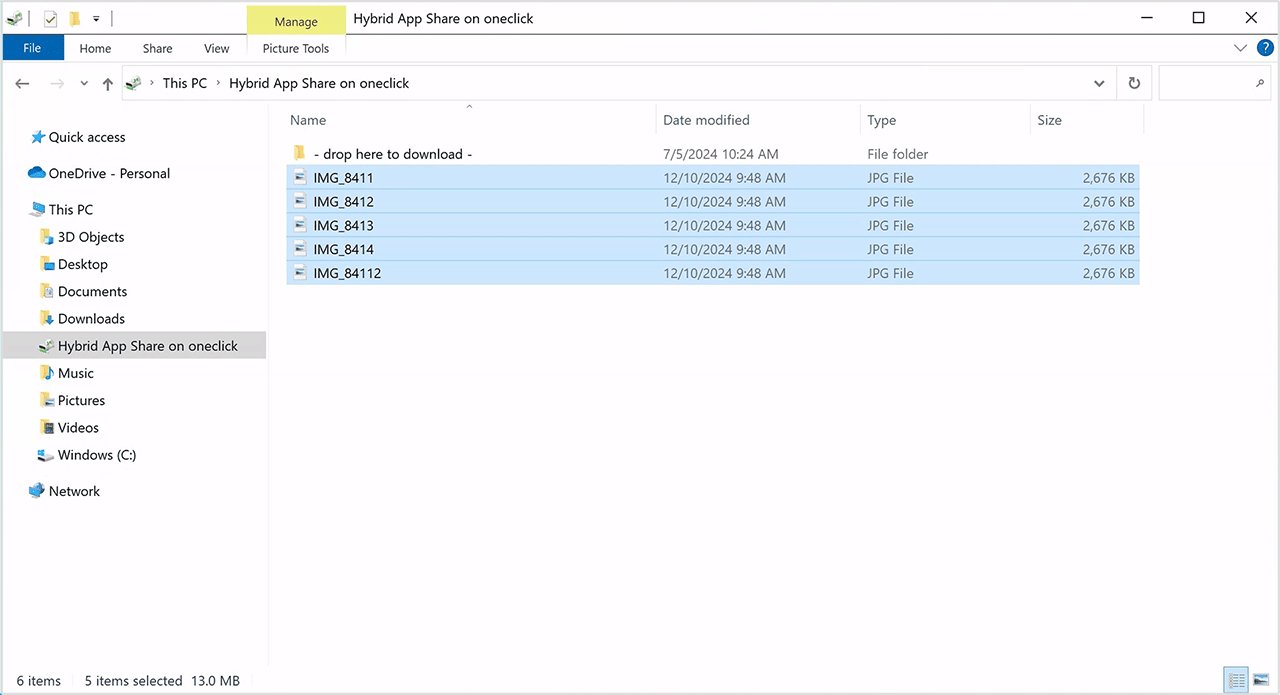This screenshot has height=695, width=1280.
Task: Sort files by Size column header
Action: pyautogui.click(x=1049, y=120)
